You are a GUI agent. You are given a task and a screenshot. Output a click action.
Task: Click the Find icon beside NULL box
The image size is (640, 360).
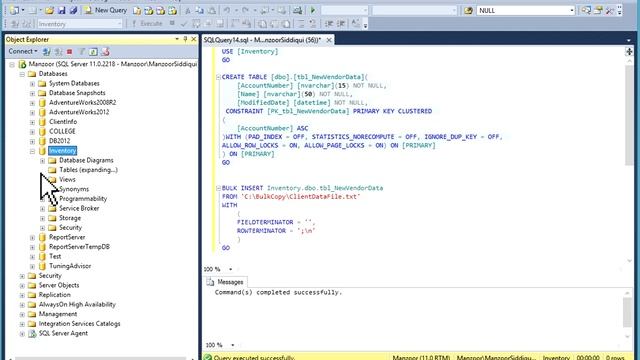468,11
